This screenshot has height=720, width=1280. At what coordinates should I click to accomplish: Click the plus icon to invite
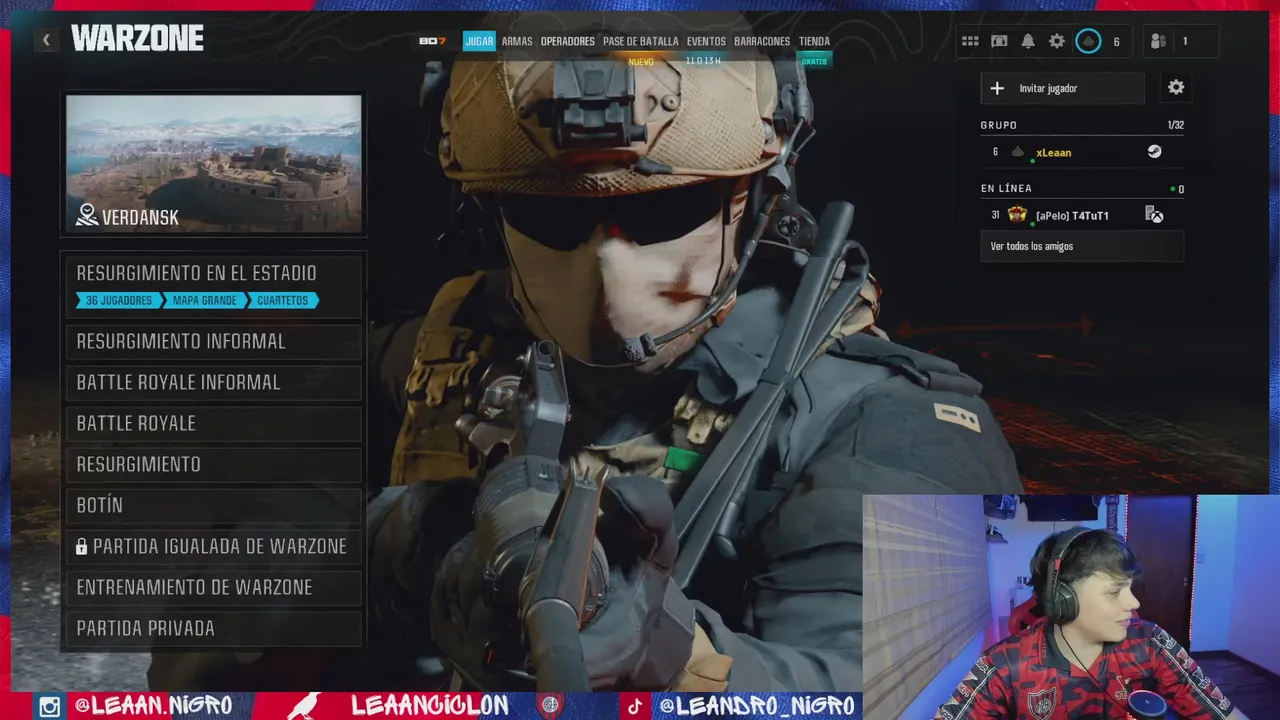[997, 88]
